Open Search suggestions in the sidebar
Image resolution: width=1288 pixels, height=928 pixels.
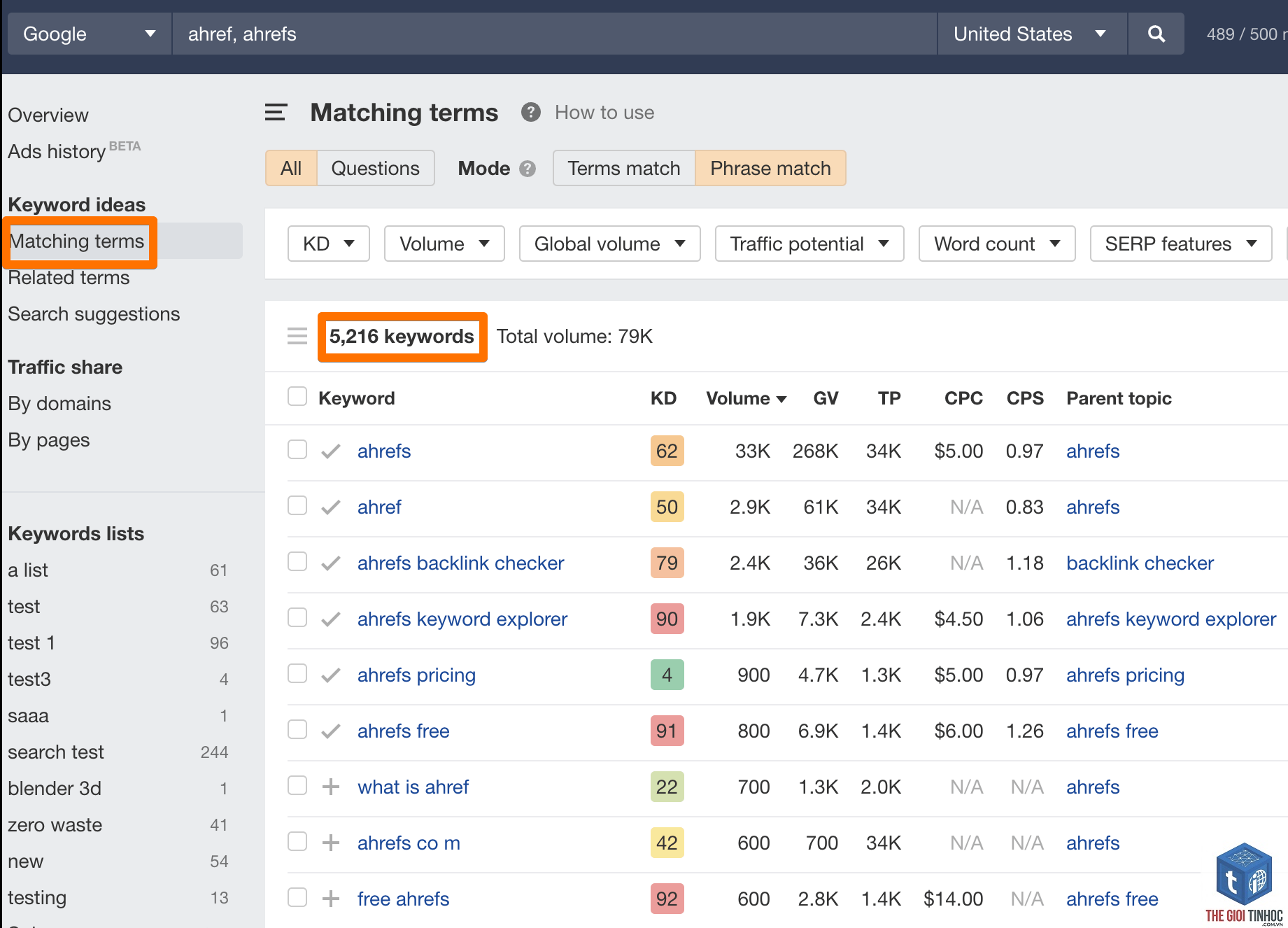click(x=94, y=314)
